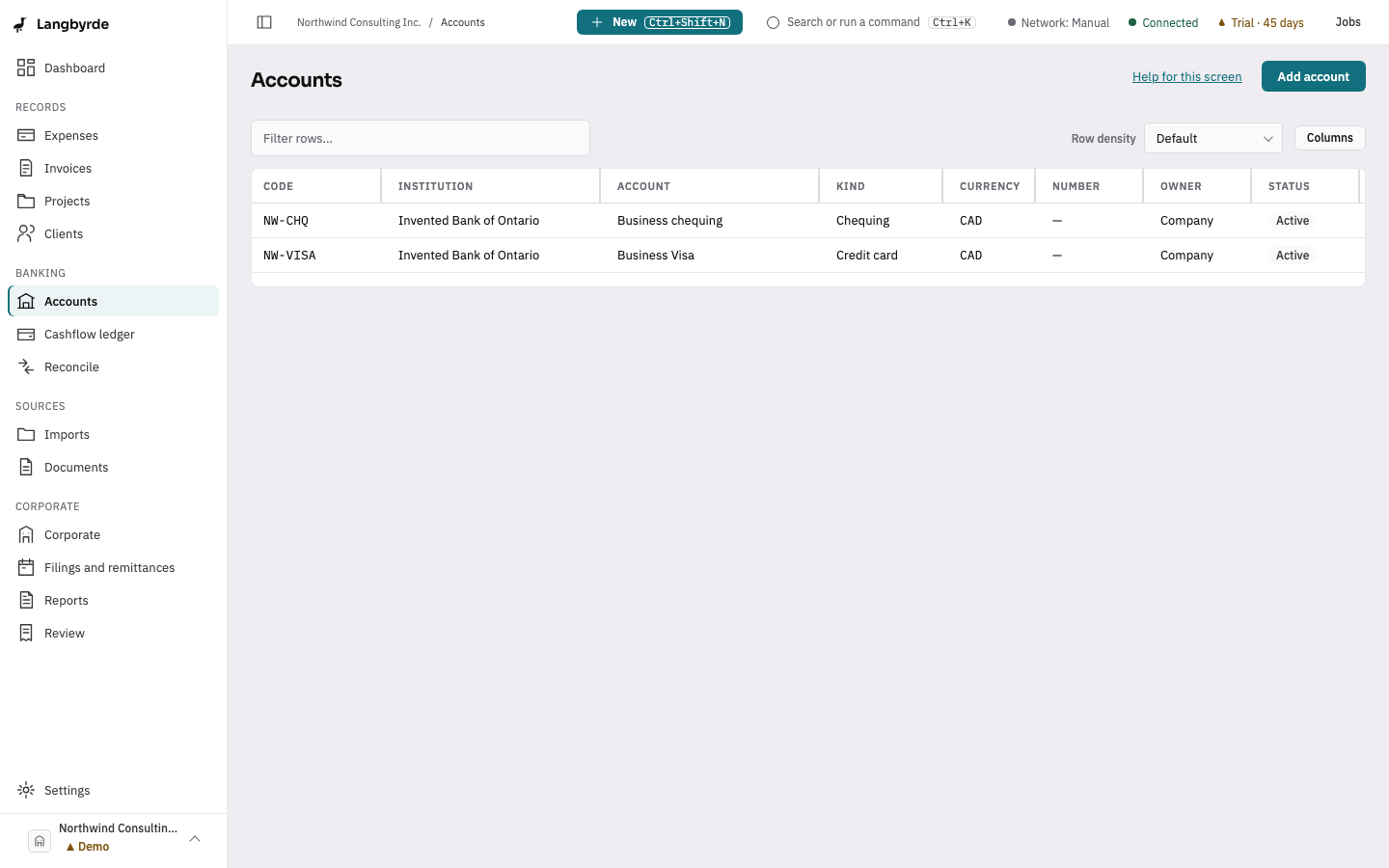Click the Accounts bank icon in sidebar
1389x868 pixels.
tap(26, 301)
